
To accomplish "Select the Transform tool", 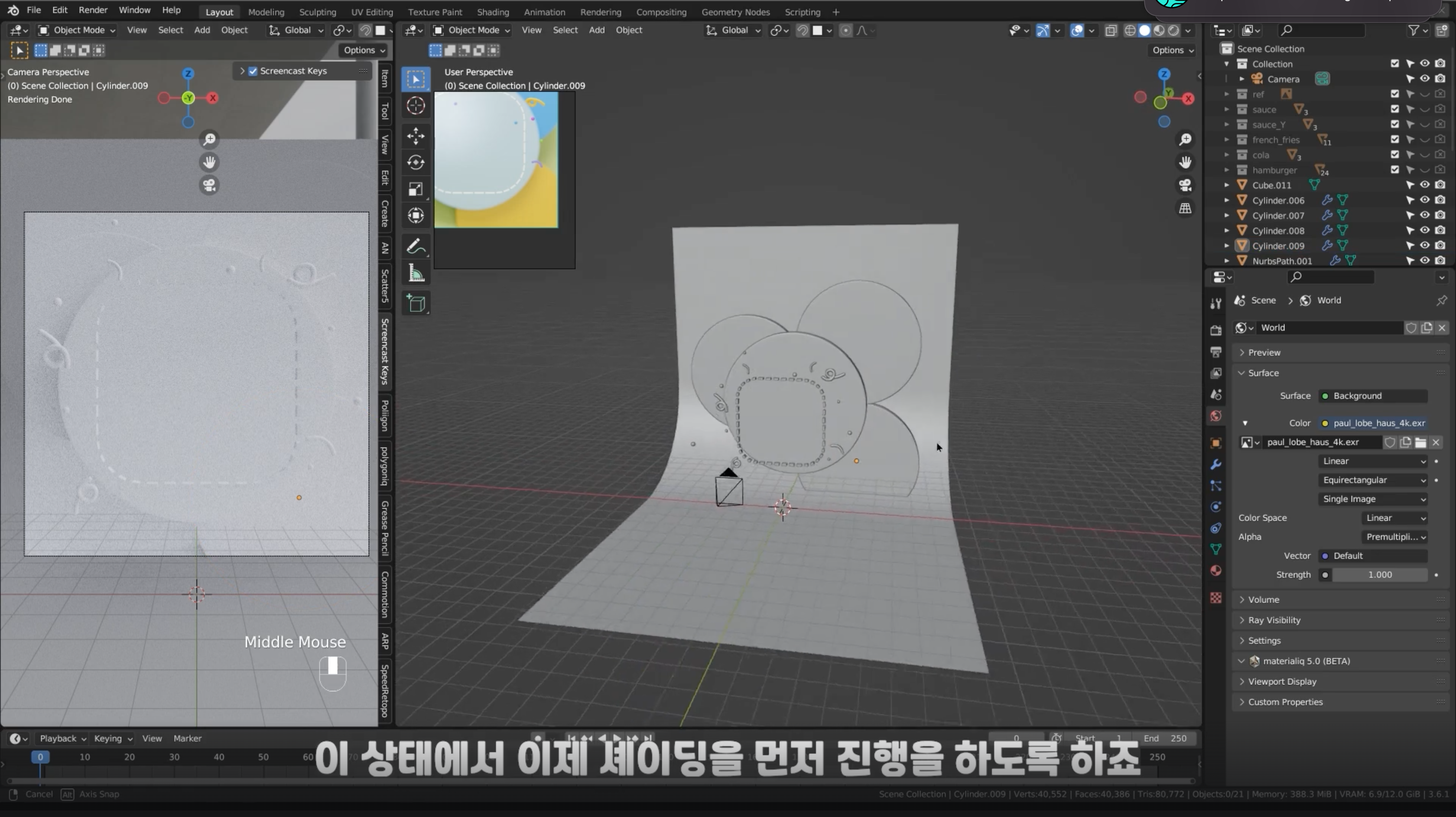I will 416,216.
